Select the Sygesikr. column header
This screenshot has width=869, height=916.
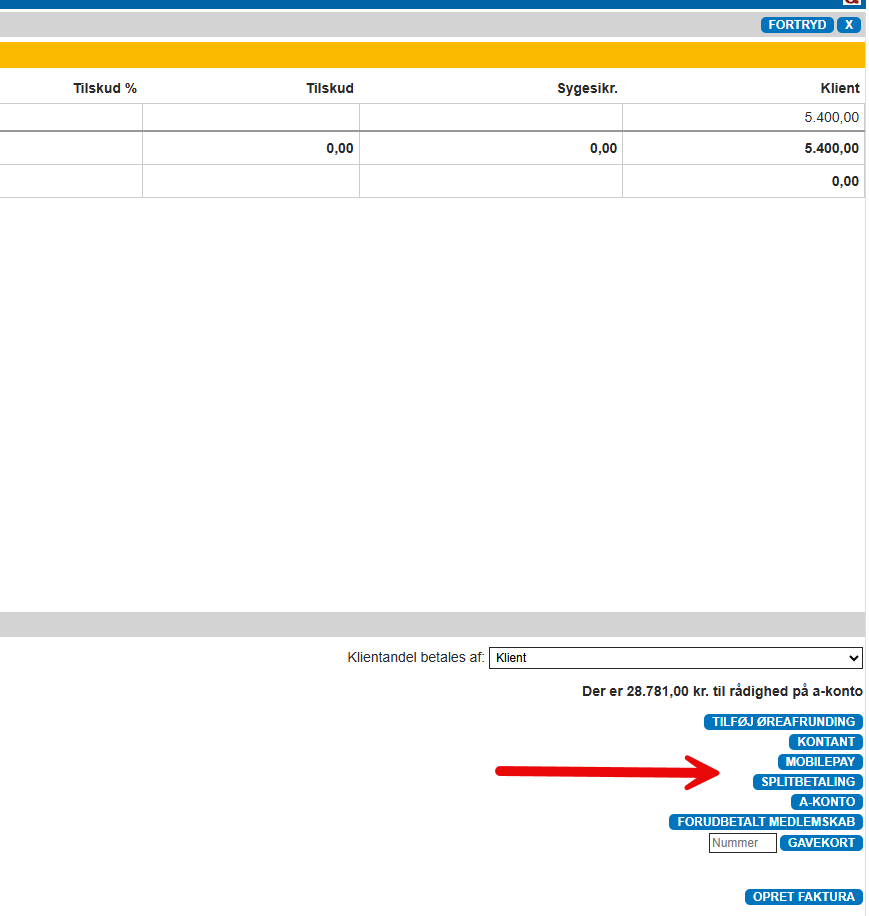(x=587, y=89)
